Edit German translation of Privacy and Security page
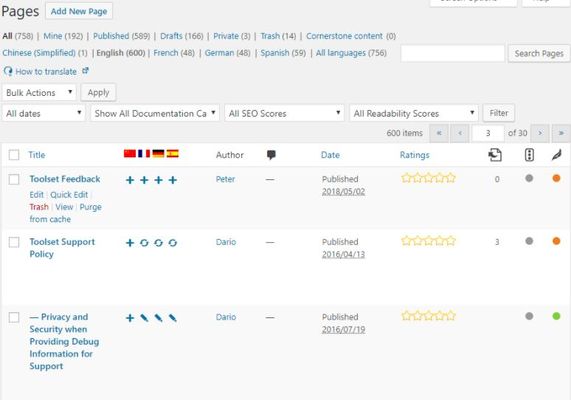Screen dimensions: 571x400 (158, 318)
